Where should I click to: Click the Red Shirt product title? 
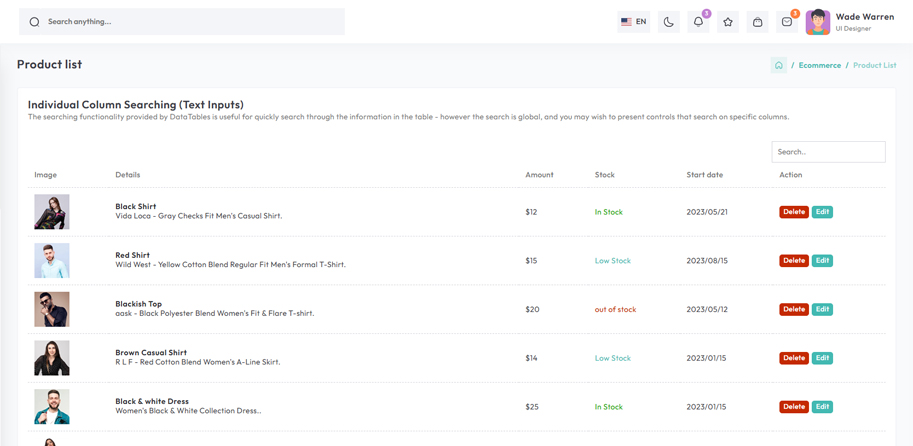click(133, 255)
